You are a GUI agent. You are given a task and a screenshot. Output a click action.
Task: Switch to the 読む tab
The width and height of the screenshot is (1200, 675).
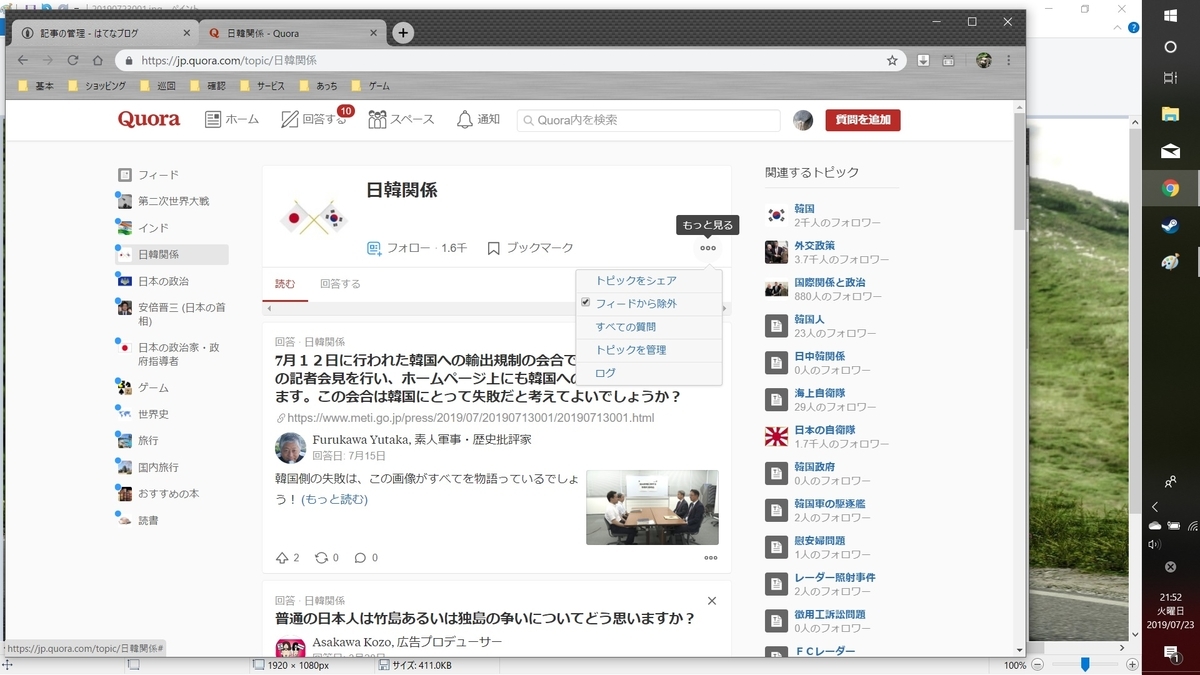click(285, 284)
